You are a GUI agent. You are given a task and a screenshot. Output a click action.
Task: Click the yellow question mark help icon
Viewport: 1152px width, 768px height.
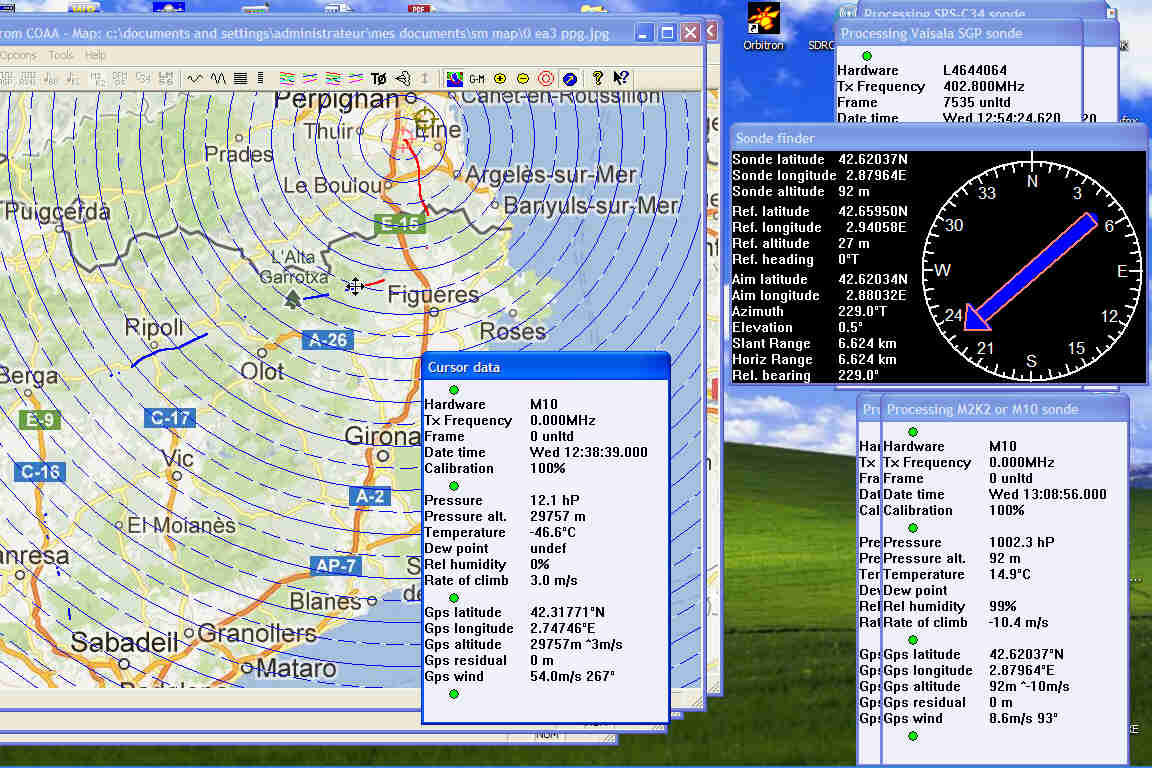tap(597, 78)
